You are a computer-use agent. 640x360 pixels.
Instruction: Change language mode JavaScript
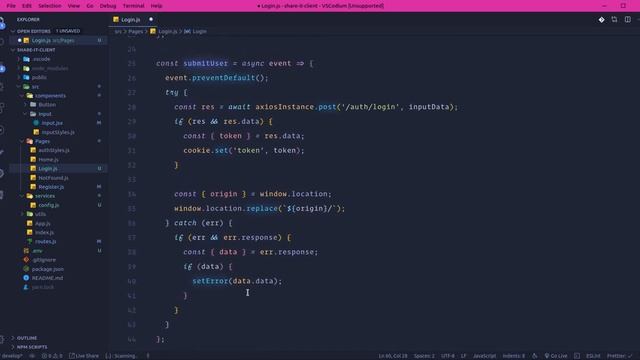coord(484,356)
